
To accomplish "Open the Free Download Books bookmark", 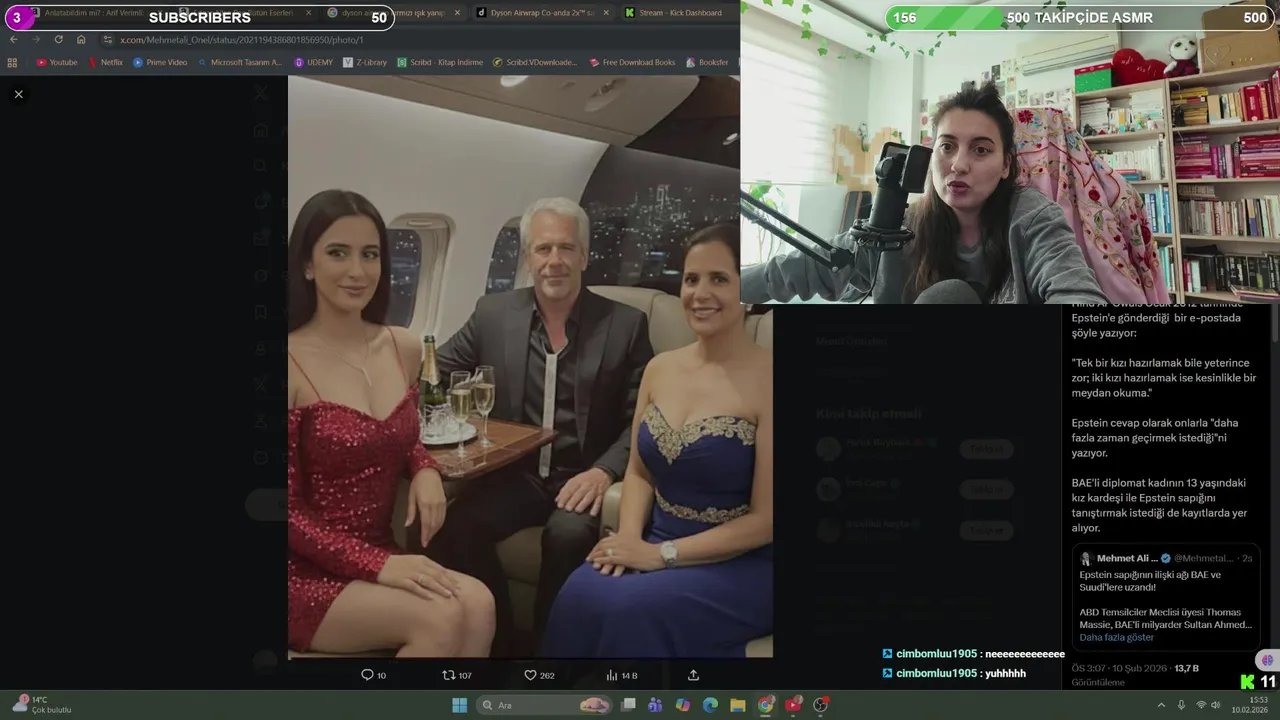I will pos(632,62).
